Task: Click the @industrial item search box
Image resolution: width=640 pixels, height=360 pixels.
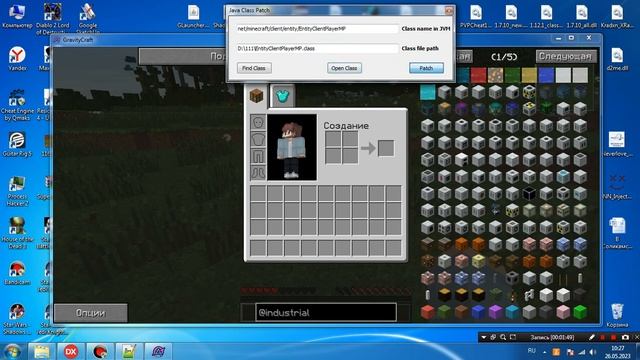Action: 326,313
